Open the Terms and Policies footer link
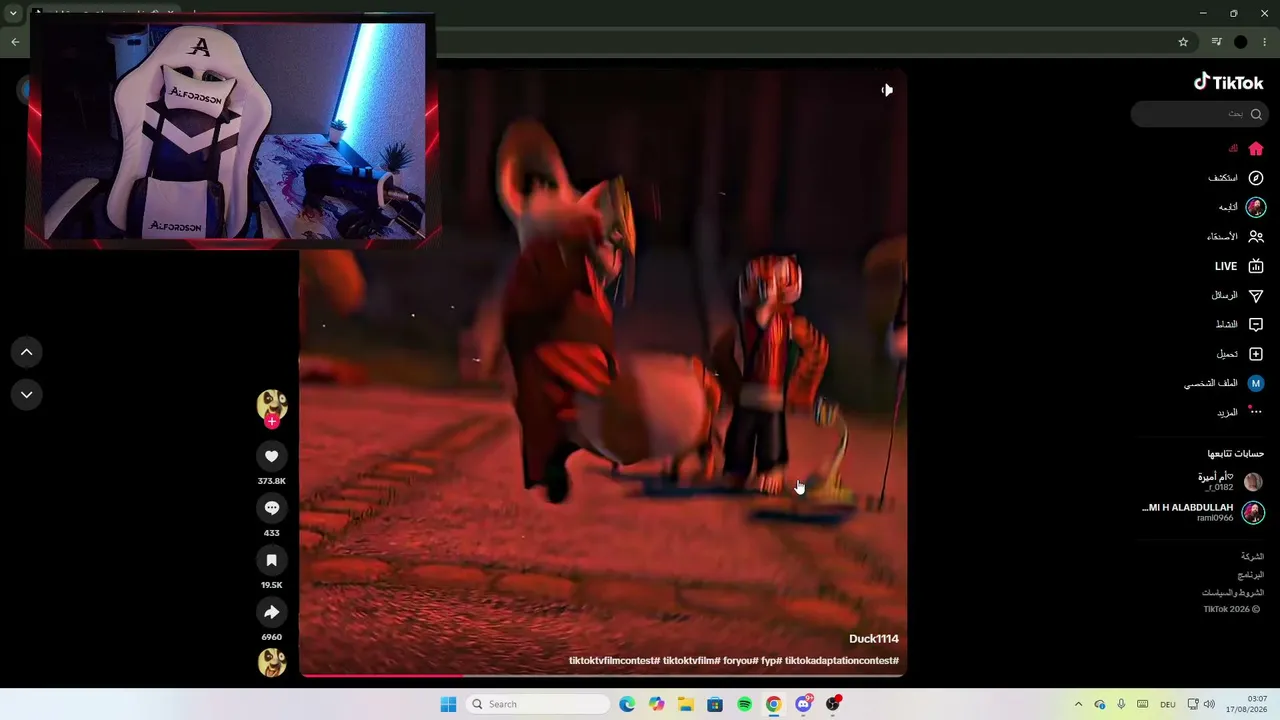Screen dimensions: 1280x720 (x=1233, y=593)
